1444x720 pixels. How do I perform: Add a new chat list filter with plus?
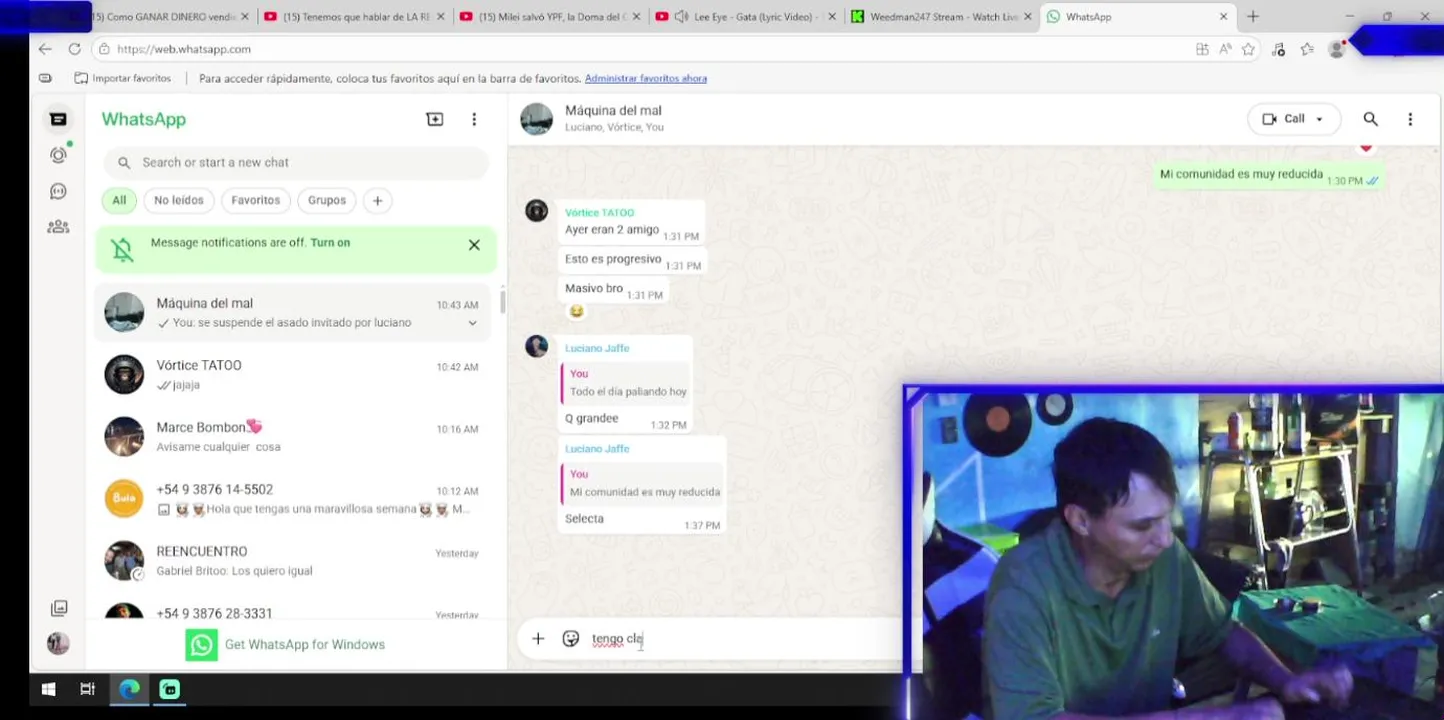[x=377, y=200]
